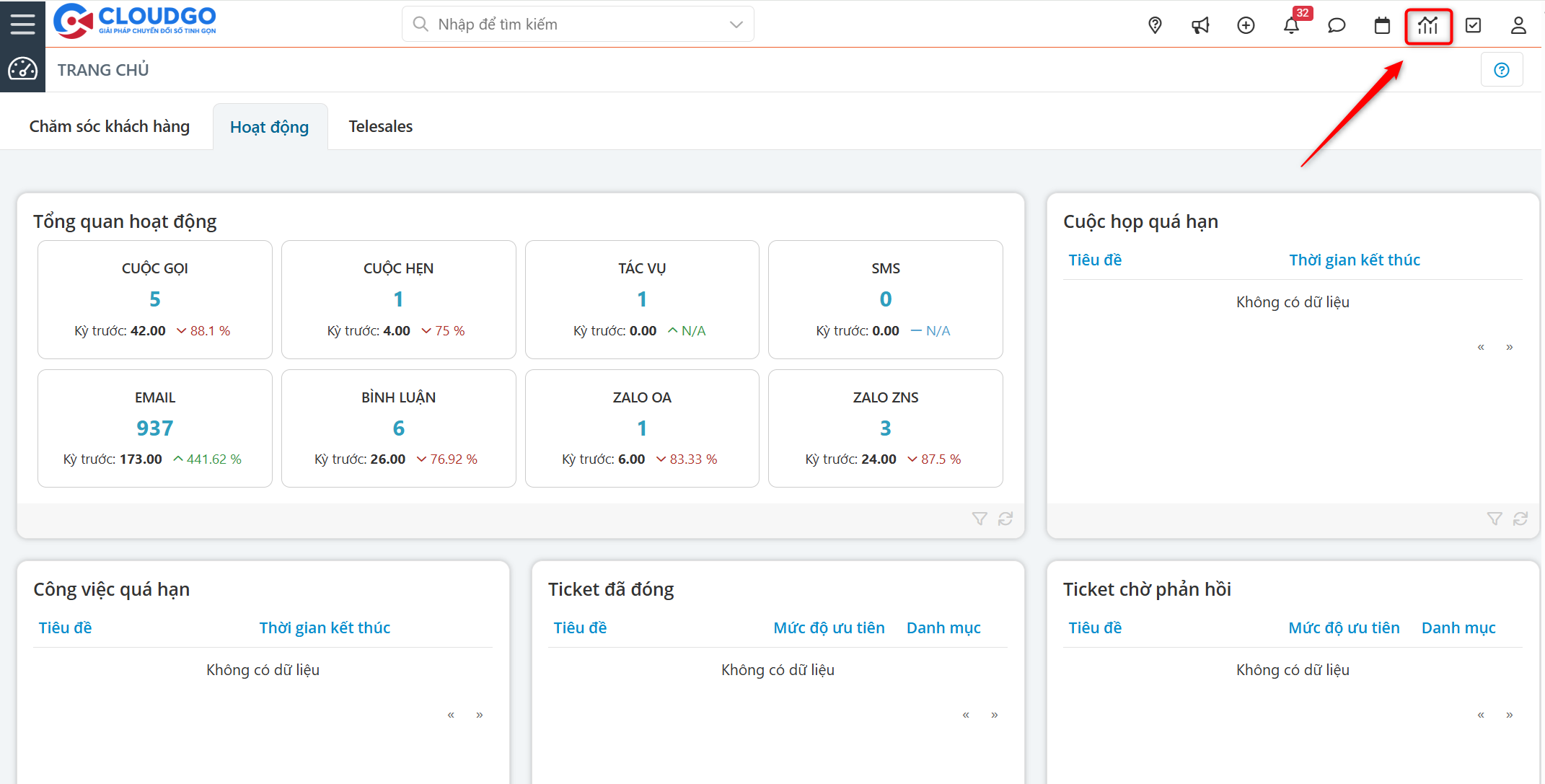Go to next page in Công việc quá hạn
This screenshot has width=1545, height=784.
tap(480, 715)
